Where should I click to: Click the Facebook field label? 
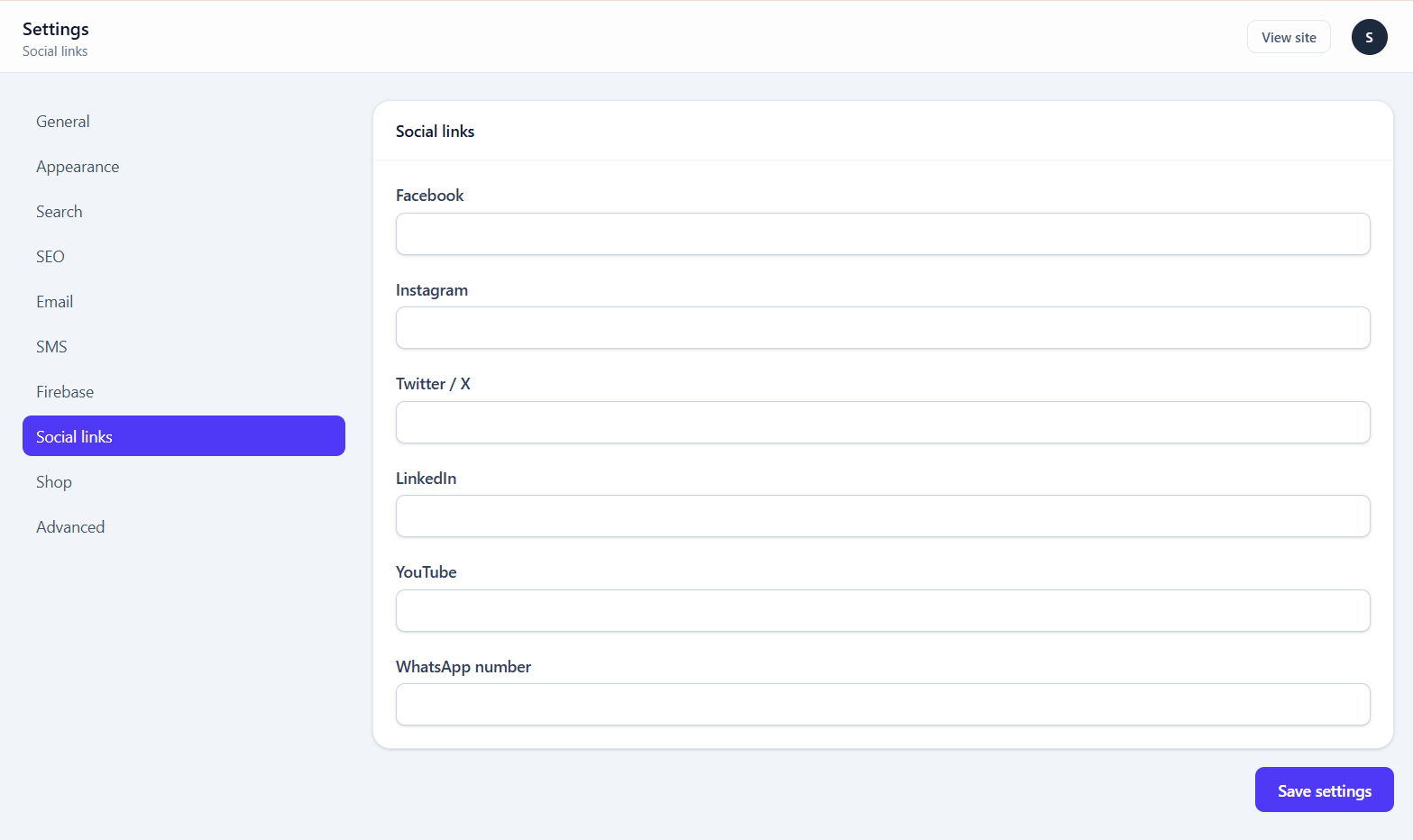click(x=429, y=195)
